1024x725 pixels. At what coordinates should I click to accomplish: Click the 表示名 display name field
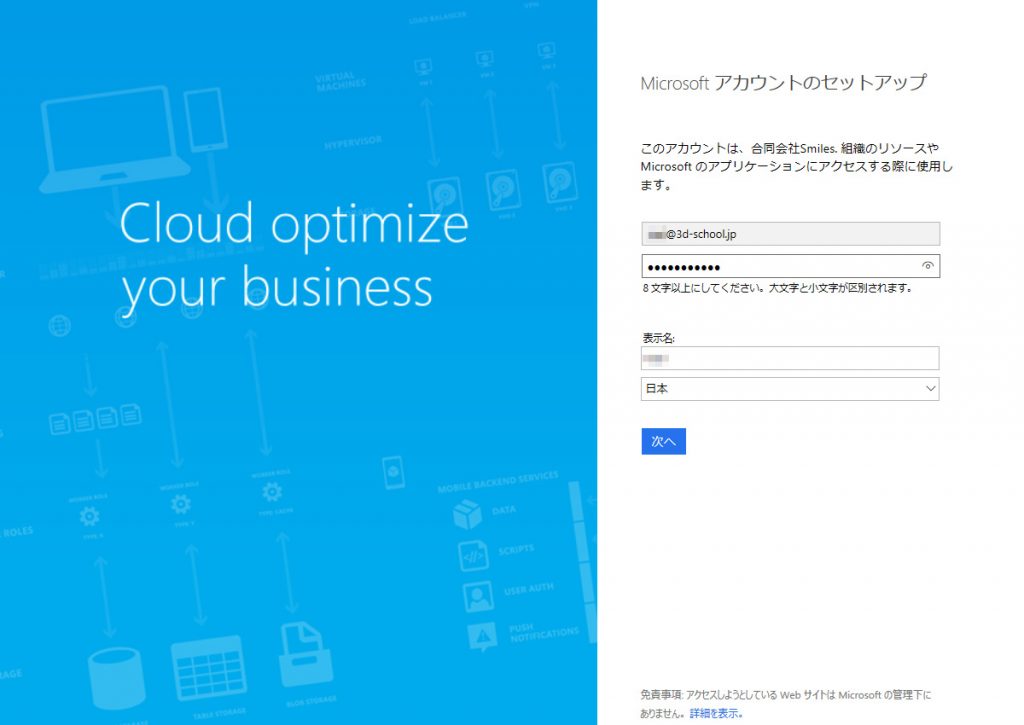click(790, 358)
